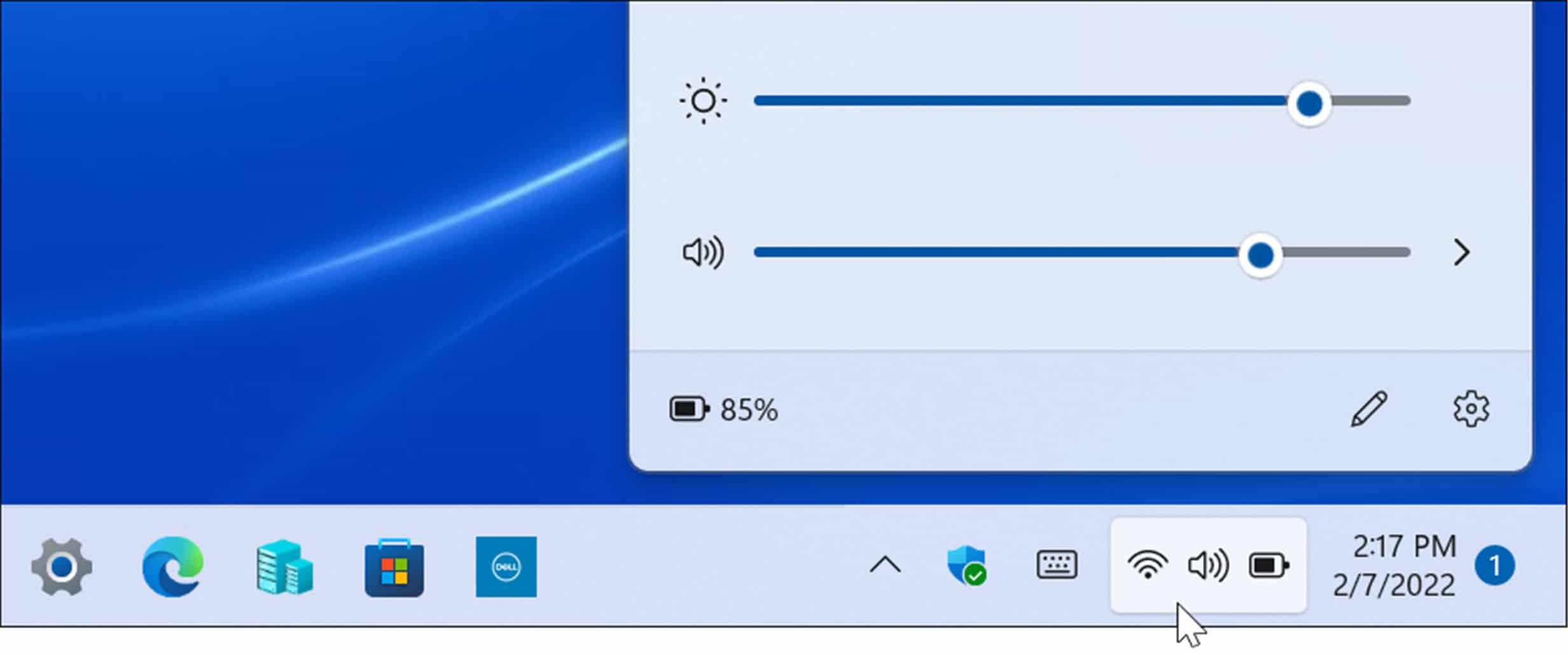Expand hidden icons with the taskbar chevron

point(885,565)
